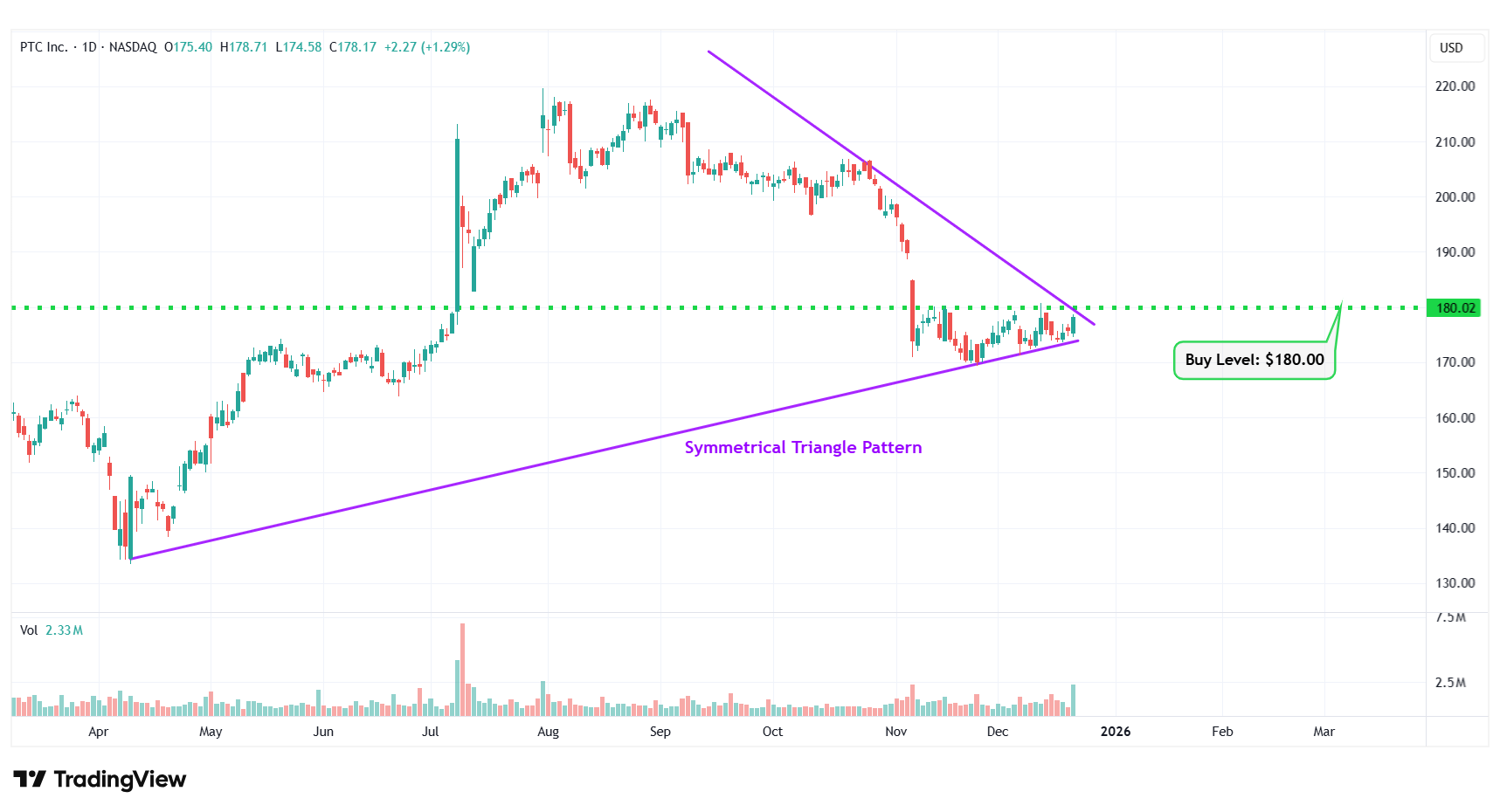
Task: Click the 180.02 green price label
Action: (x=1455, y=308)
